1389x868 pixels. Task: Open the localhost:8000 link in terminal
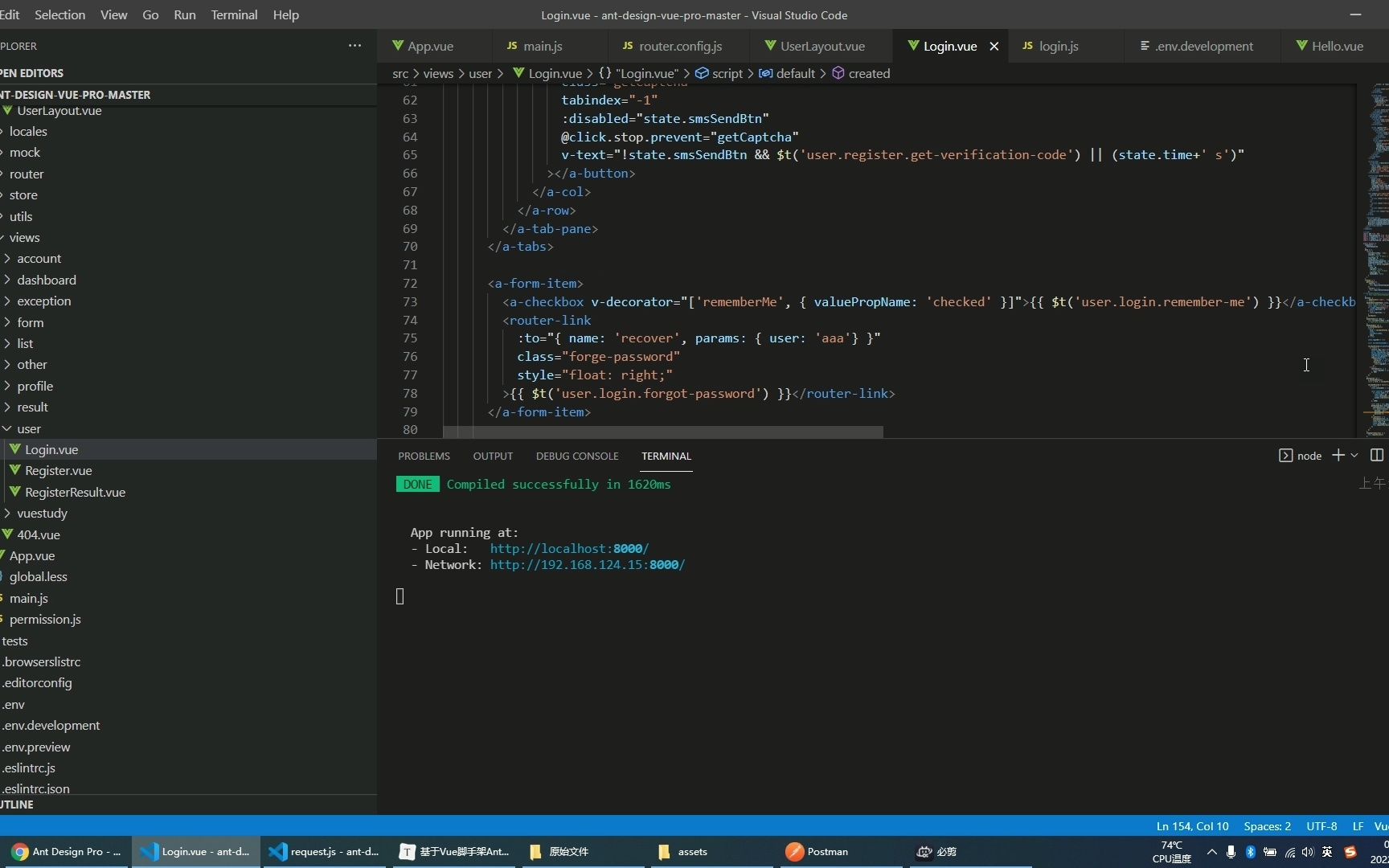pyautogui.click(x=569, y=548)
